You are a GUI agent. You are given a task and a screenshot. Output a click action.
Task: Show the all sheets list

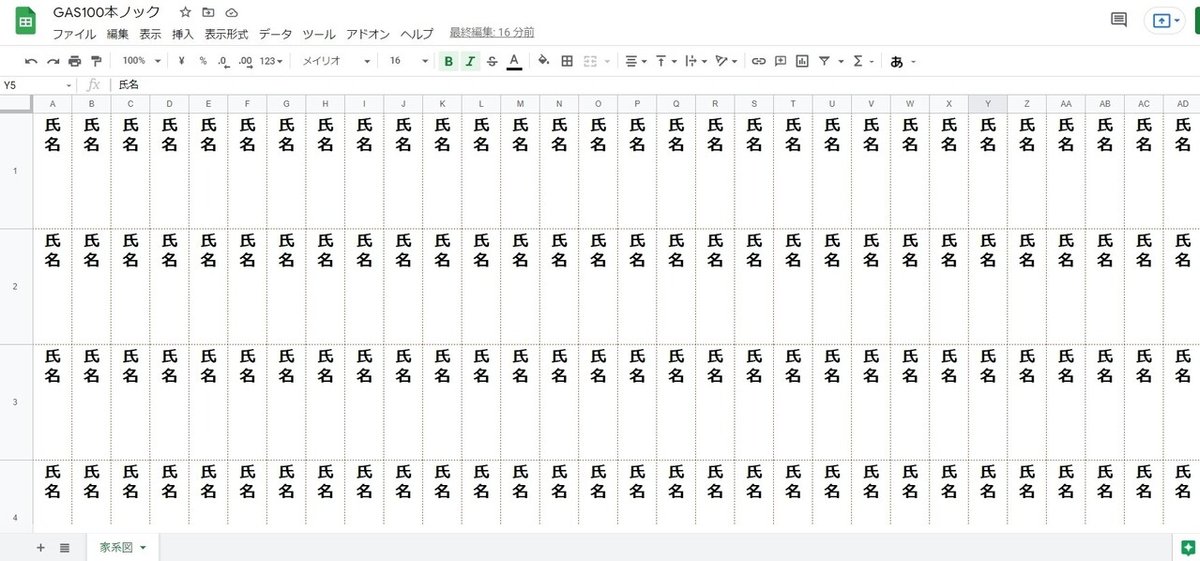[64, 547]
